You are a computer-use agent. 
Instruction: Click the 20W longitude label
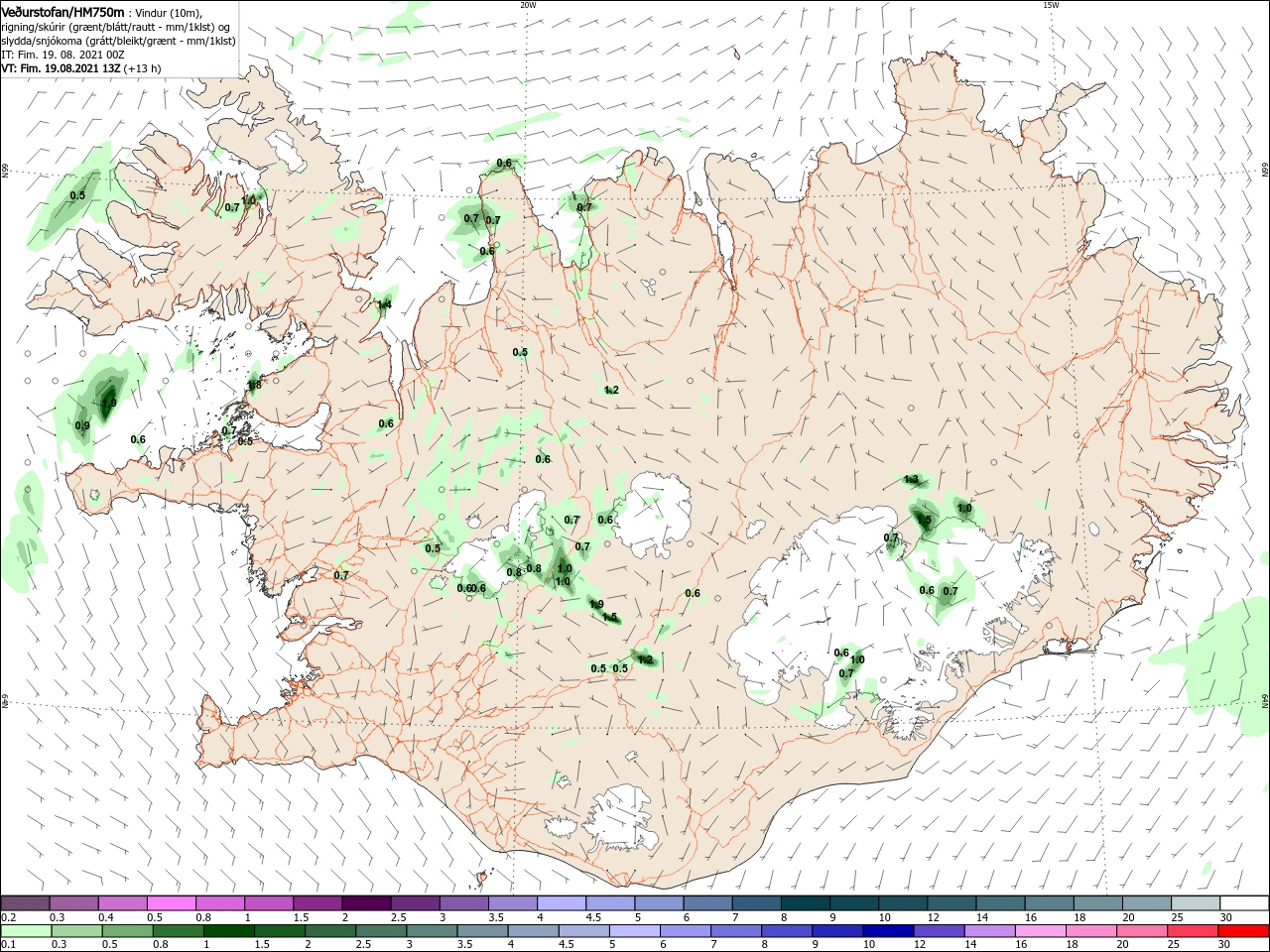(528, 5)
